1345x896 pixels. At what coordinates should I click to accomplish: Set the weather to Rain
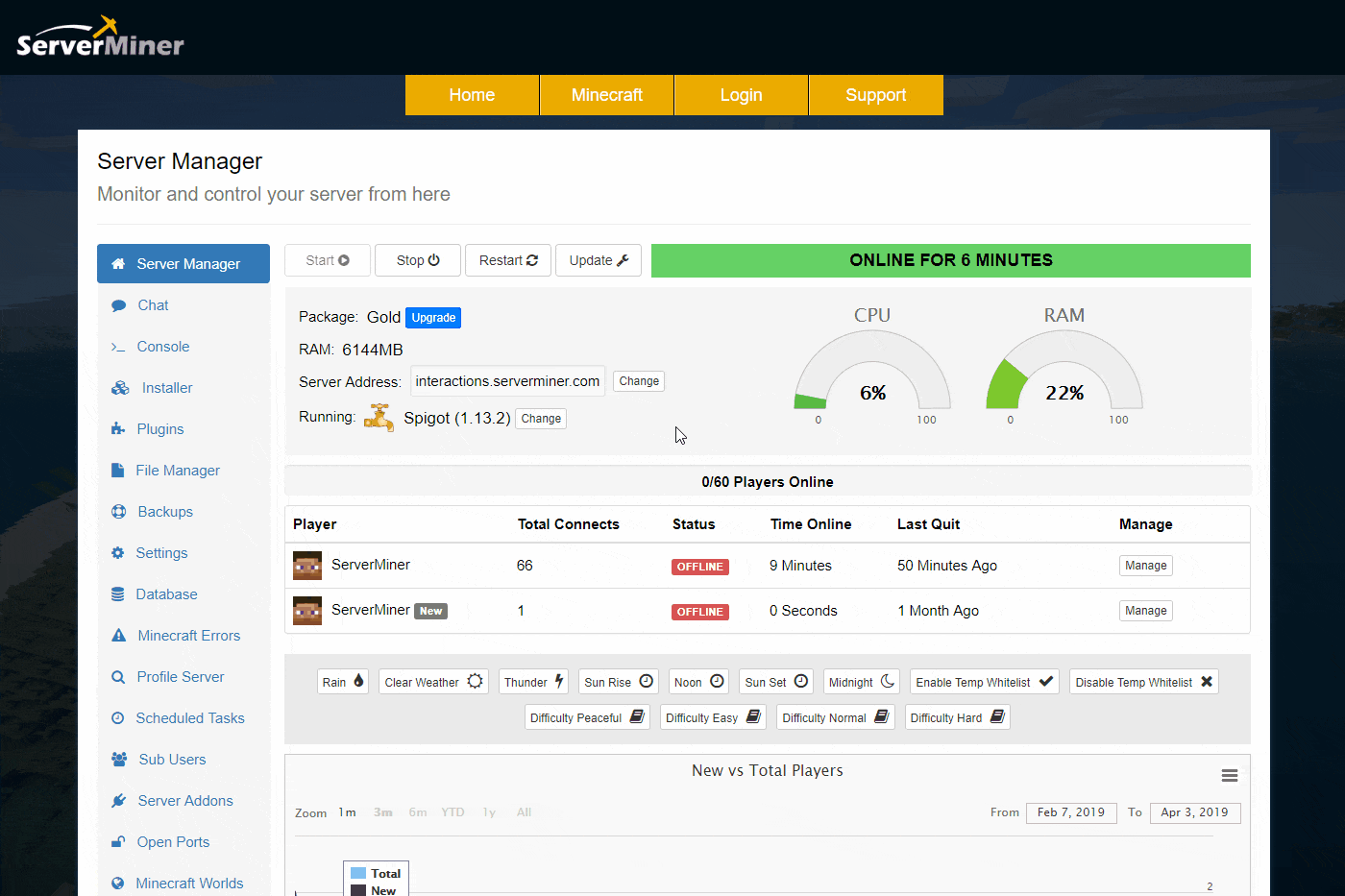click(343, 682)
